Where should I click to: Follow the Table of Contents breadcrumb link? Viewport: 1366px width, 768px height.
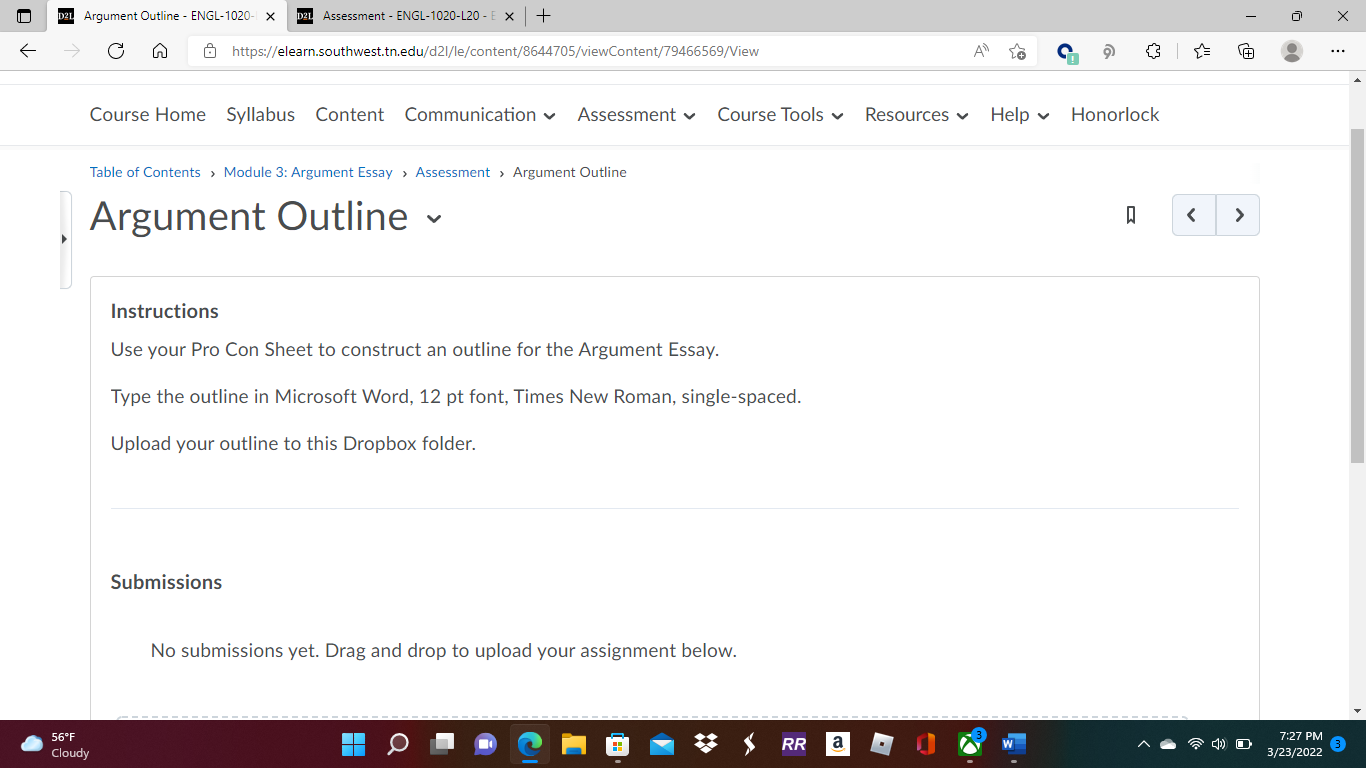(x=145, y=172)
